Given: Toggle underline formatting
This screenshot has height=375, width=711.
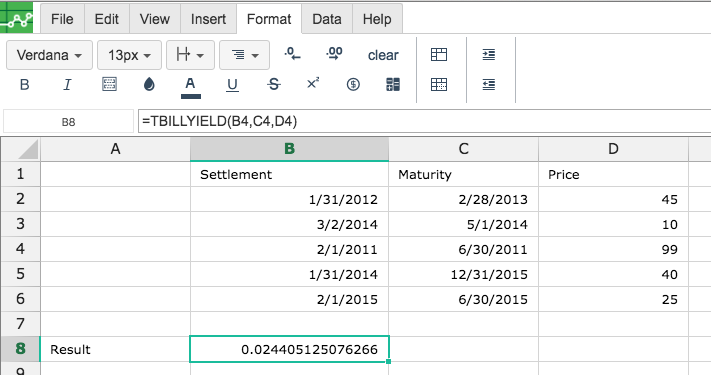Looking at the screenshot, I should tap(232, 85).
